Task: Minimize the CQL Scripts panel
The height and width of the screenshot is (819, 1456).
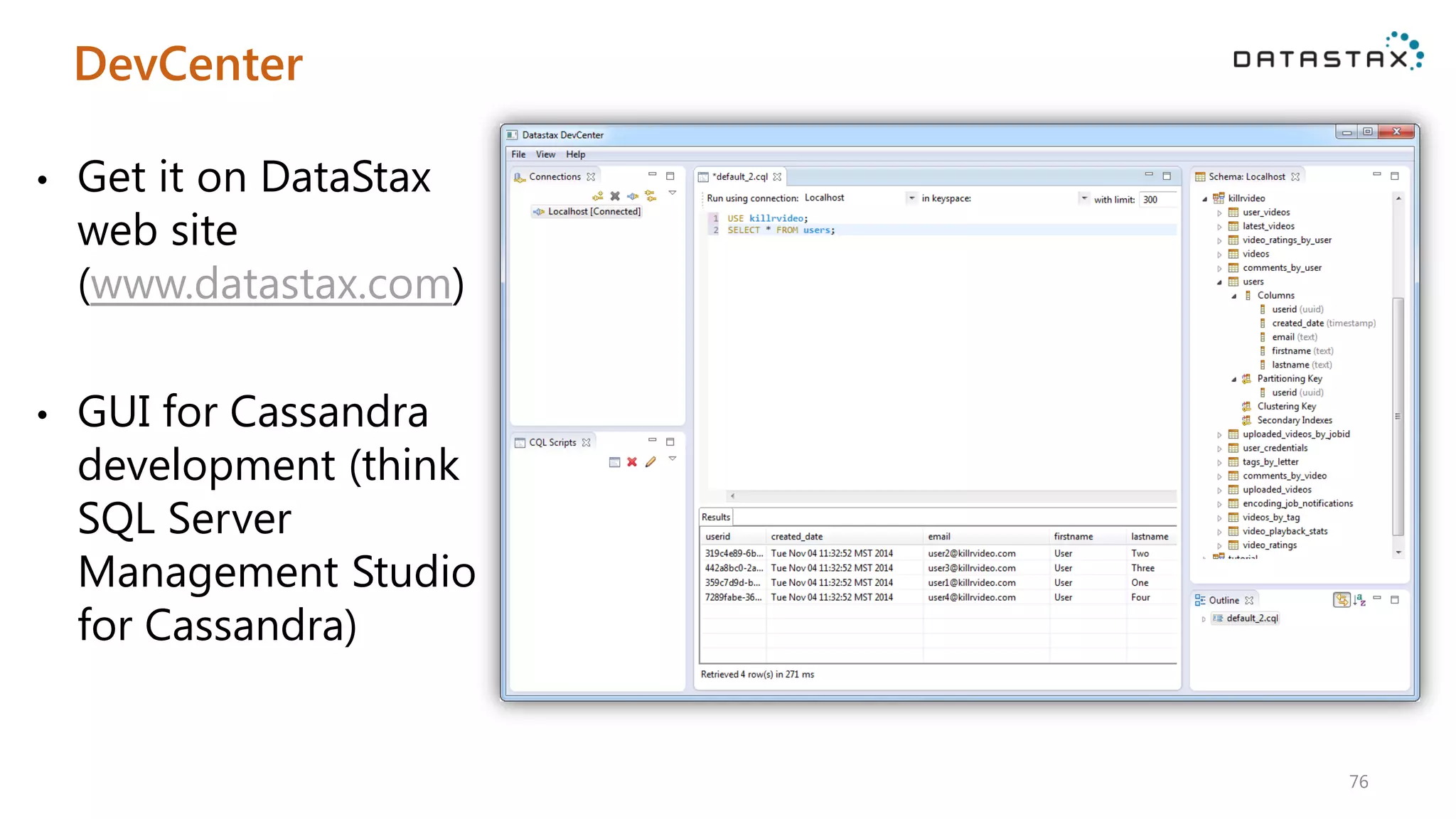Action: coord(652,441)
